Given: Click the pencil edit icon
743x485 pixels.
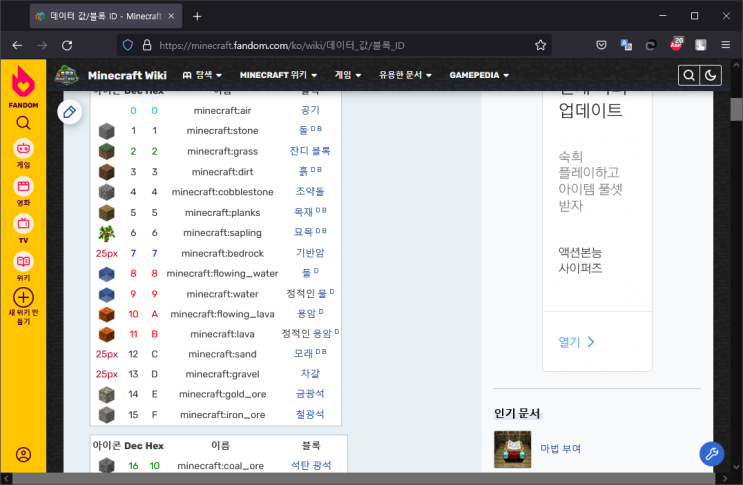Looking at the screenshot, I should (70, 112).
